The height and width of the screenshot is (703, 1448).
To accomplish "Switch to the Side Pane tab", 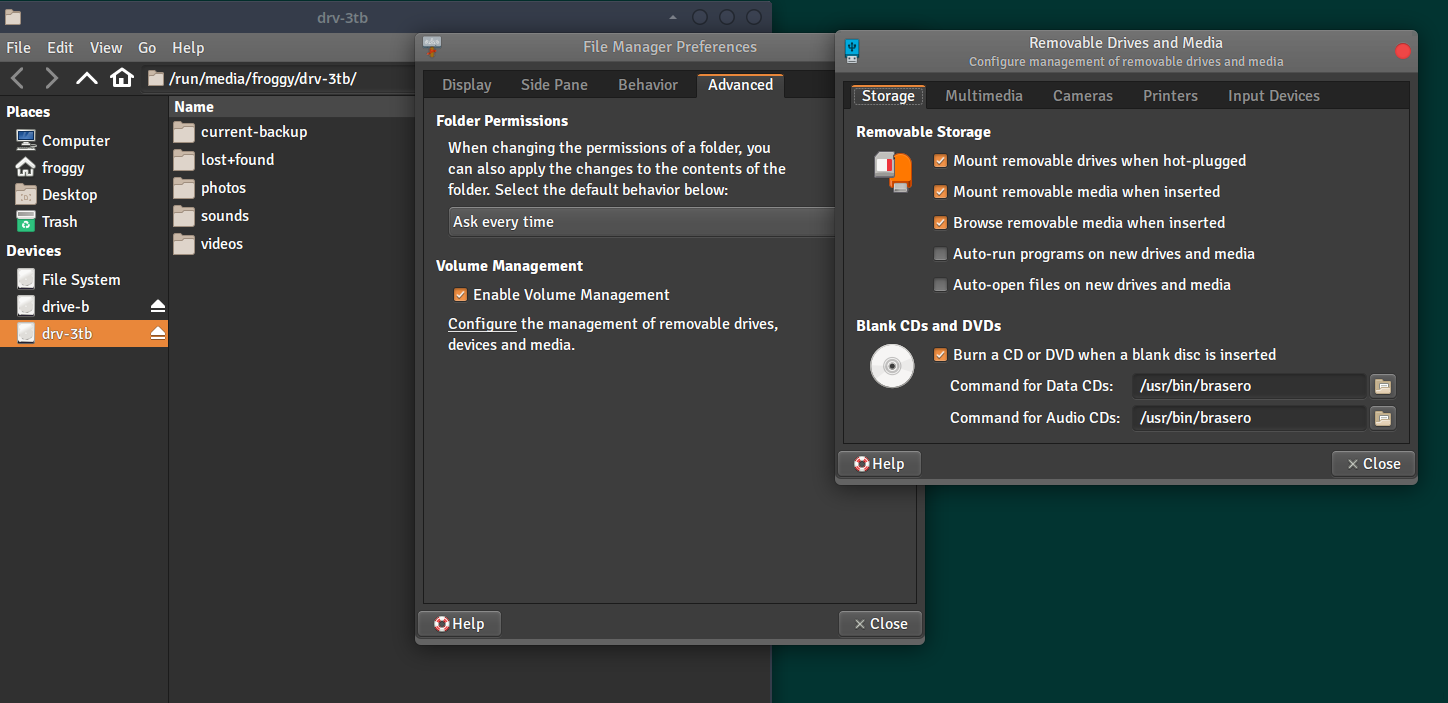I will coord(554,85).
